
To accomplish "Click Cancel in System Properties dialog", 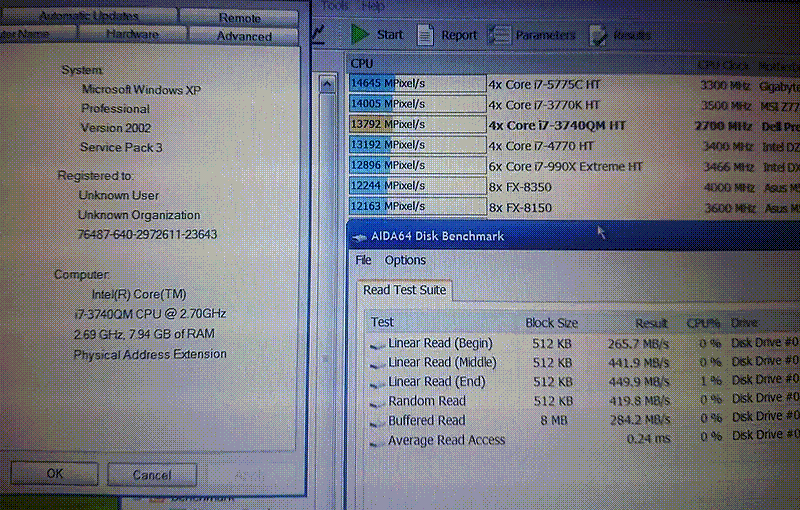I will [152, 475].
